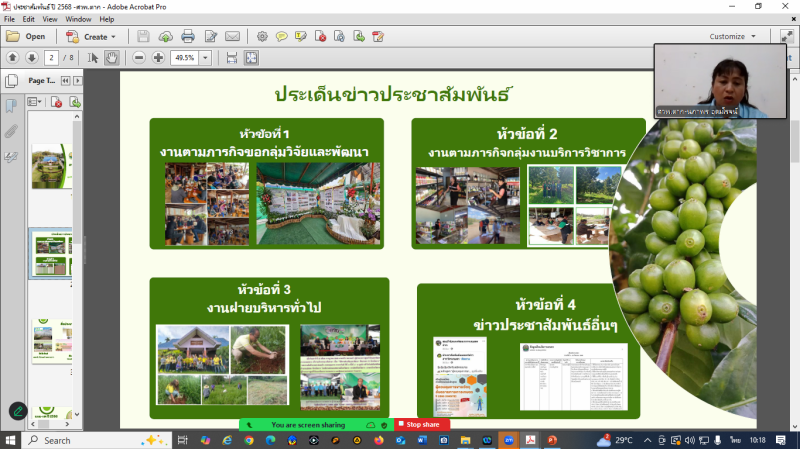Open the Bookmarks panel icon
Screen dimensions: 800x449
pos(11,106)
